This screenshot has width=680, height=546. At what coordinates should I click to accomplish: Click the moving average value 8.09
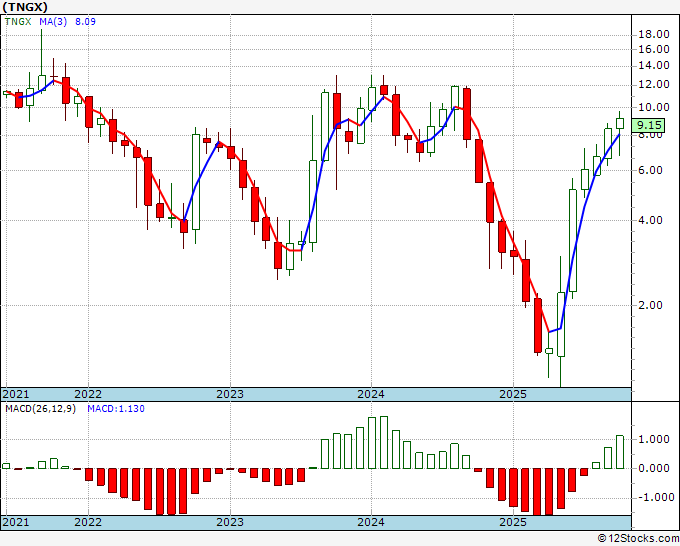click(x=85, y=21)
